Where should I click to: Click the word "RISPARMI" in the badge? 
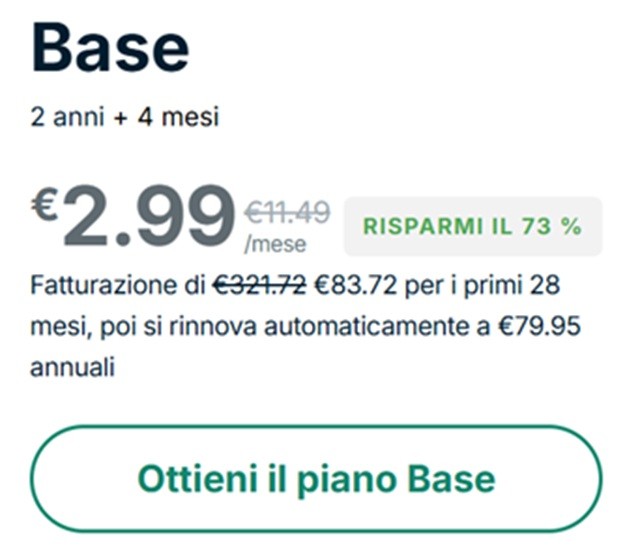411,226
